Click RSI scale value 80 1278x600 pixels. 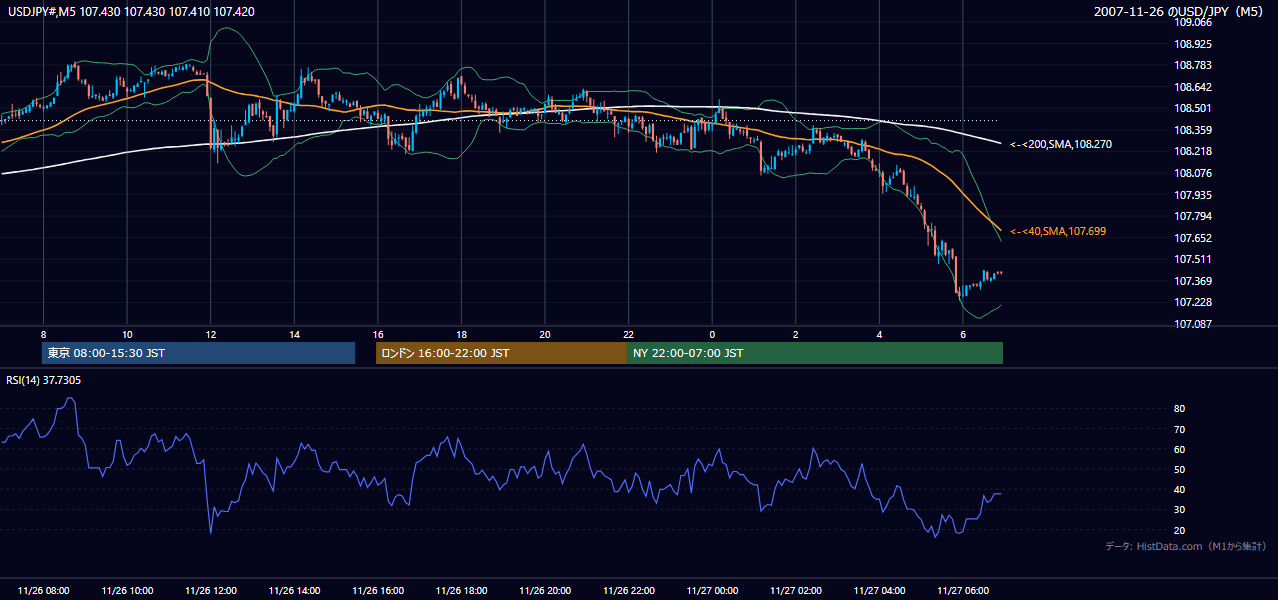coord(1180,409)
